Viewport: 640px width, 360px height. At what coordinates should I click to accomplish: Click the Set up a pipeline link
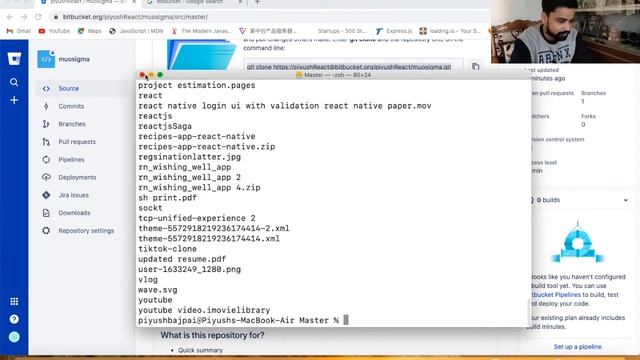(x=577, y=347)
